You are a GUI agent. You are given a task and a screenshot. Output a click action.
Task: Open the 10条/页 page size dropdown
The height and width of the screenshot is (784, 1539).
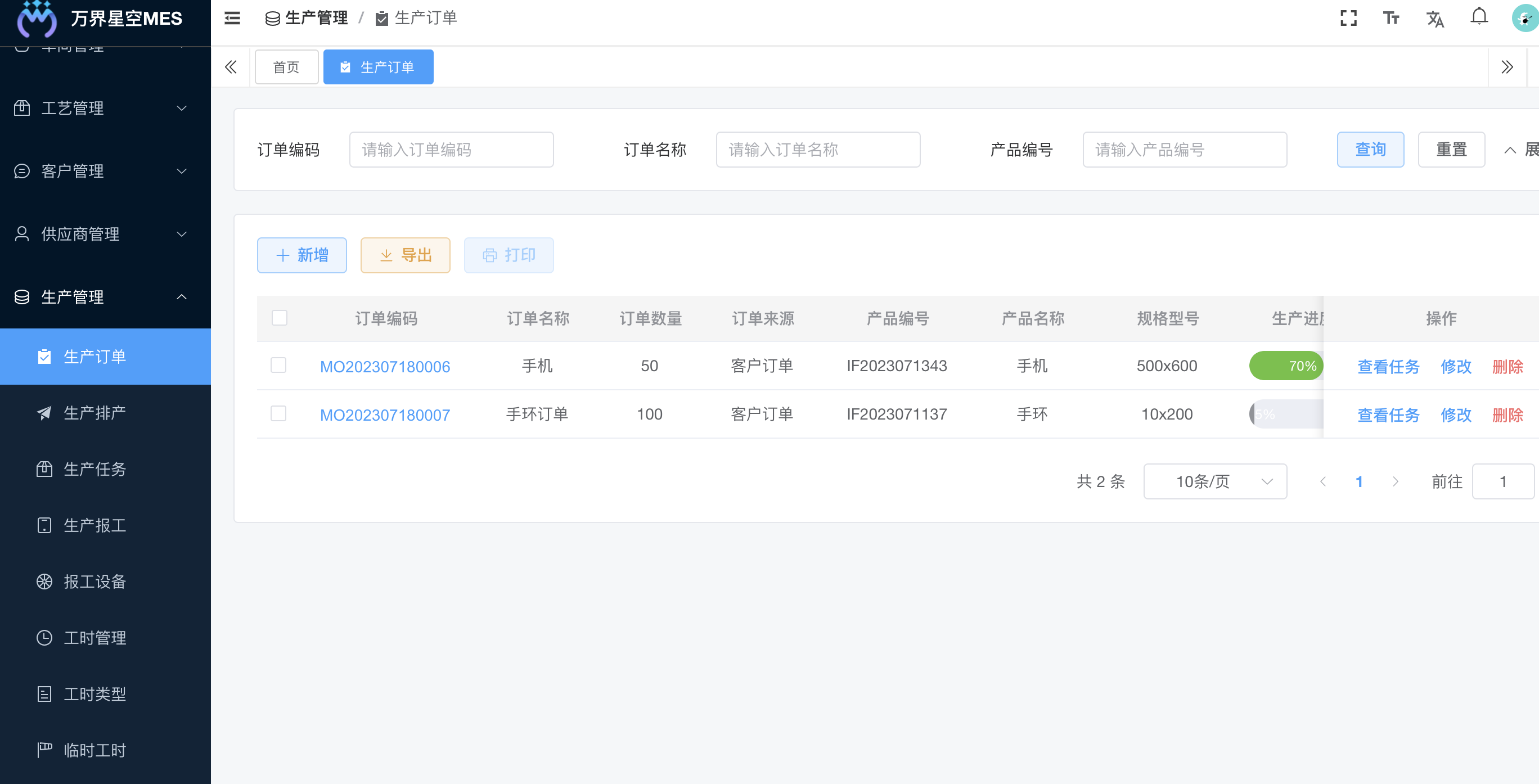pyautogui.click(x=1214, y=481)
